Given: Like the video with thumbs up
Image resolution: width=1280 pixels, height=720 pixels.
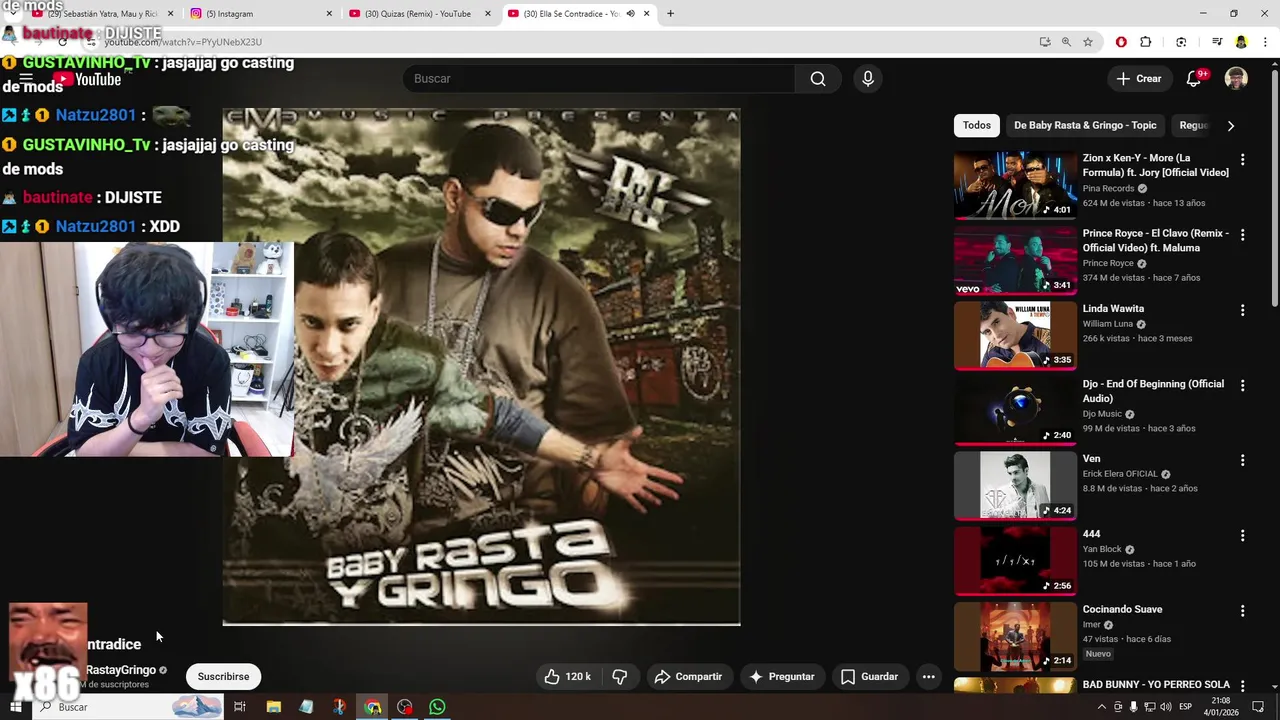Looking at the screenshot, I should (x=567, y=677).
